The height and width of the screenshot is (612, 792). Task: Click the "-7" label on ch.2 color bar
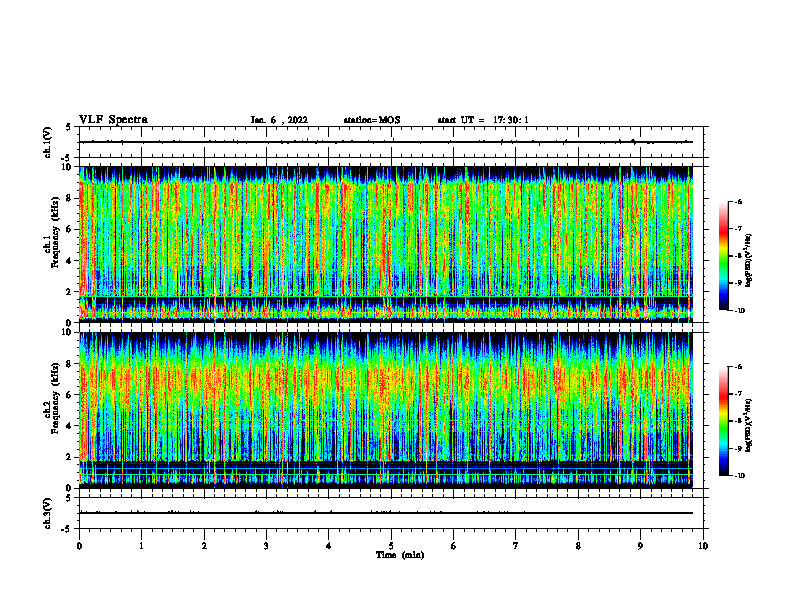737,394
